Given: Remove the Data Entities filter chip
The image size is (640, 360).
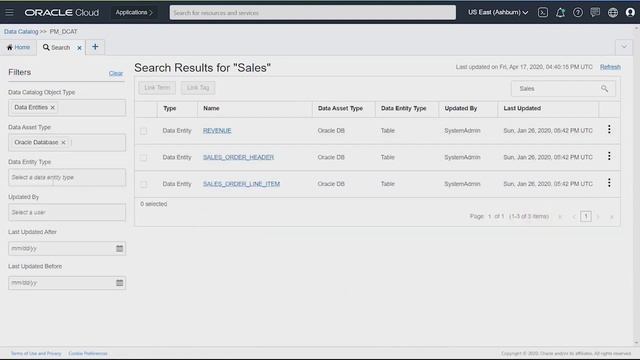Looking at the screenshot, I should (x=53, y=107).
